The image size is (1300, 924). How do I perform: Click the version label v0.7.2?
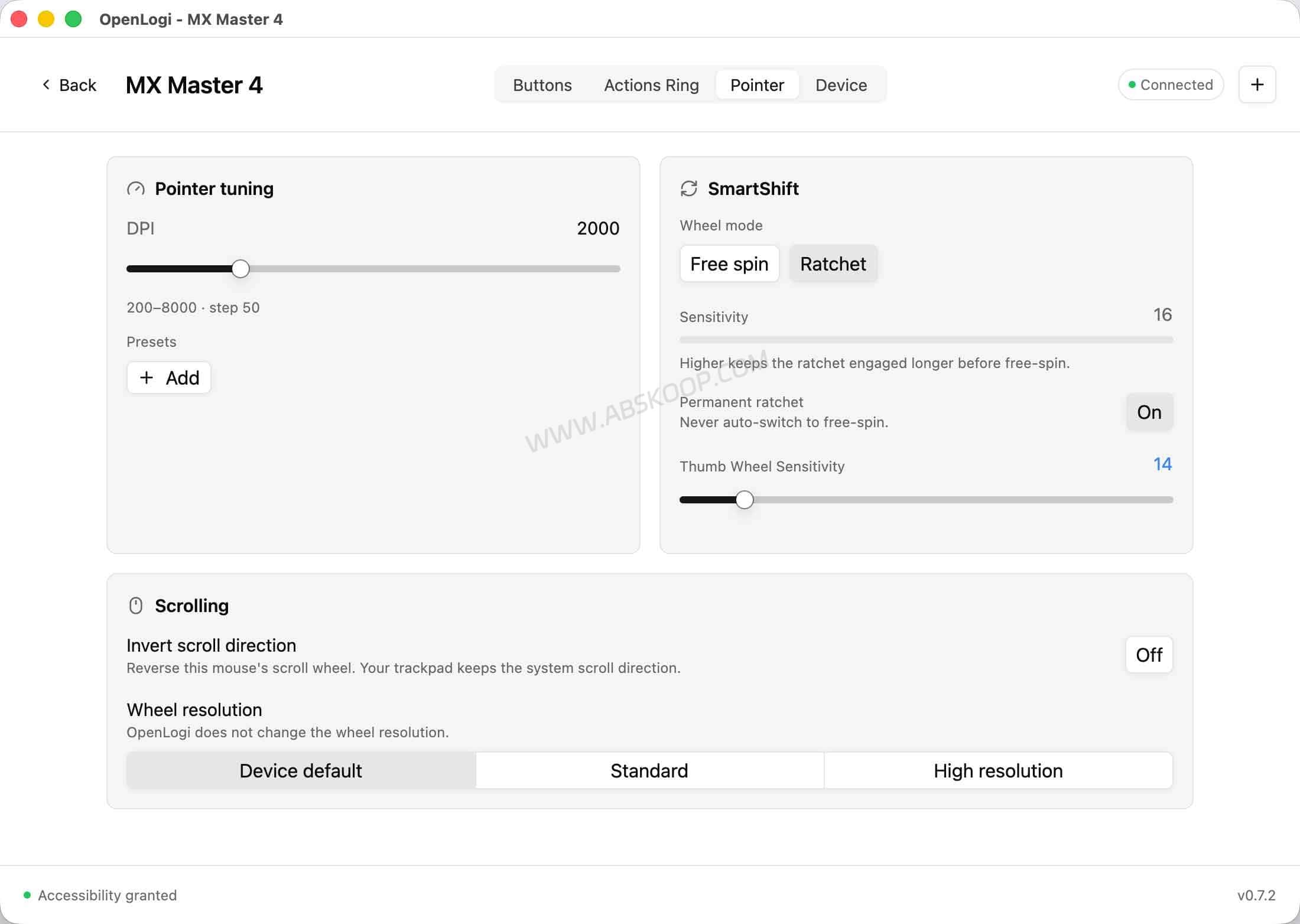[x=1256, y=895]
